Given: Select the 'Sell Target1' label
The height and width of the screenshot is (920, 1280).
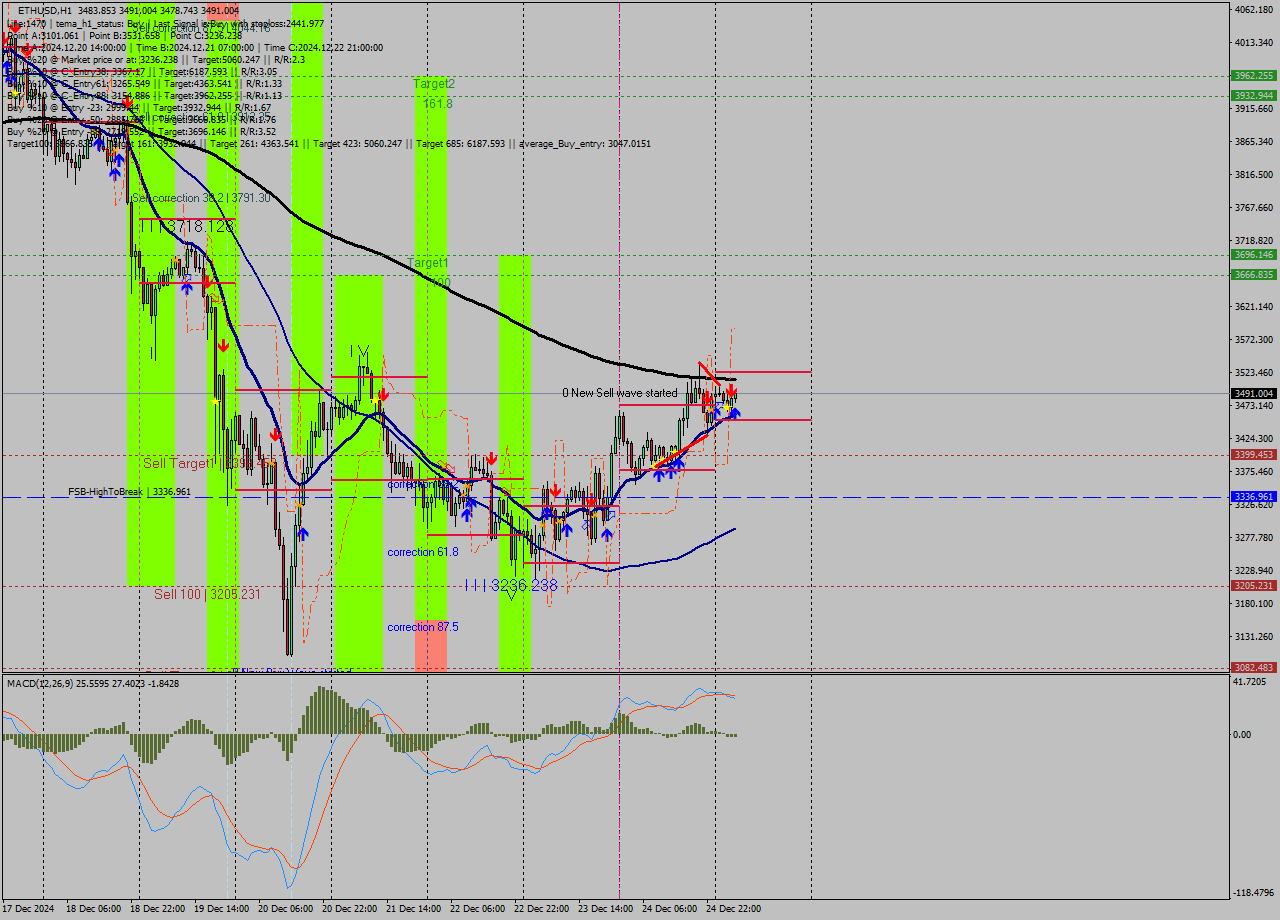Looking at the screenshot, I should tap(179, 463).
